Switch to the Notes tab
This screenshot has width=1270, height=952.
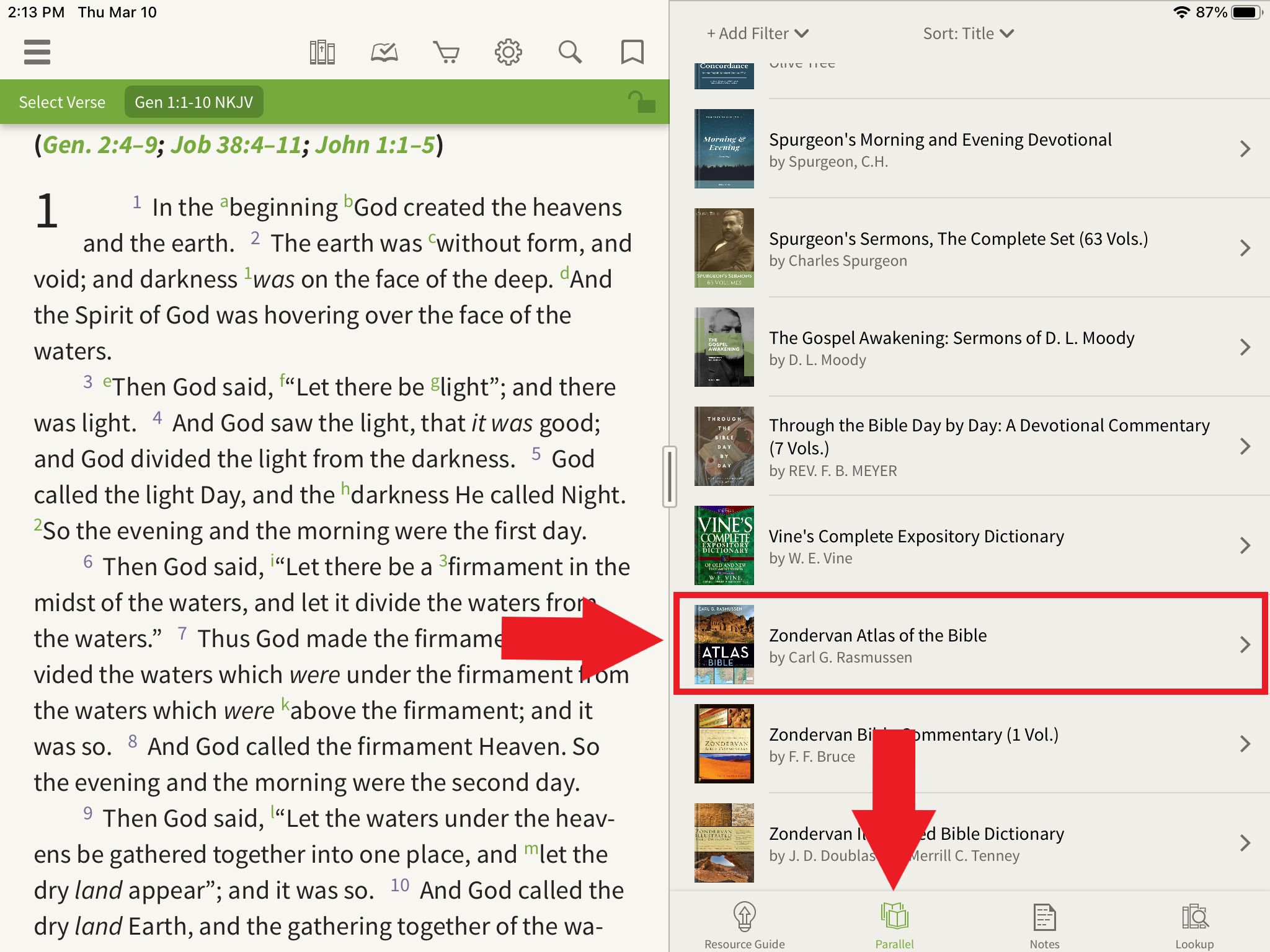point(1044,925)
